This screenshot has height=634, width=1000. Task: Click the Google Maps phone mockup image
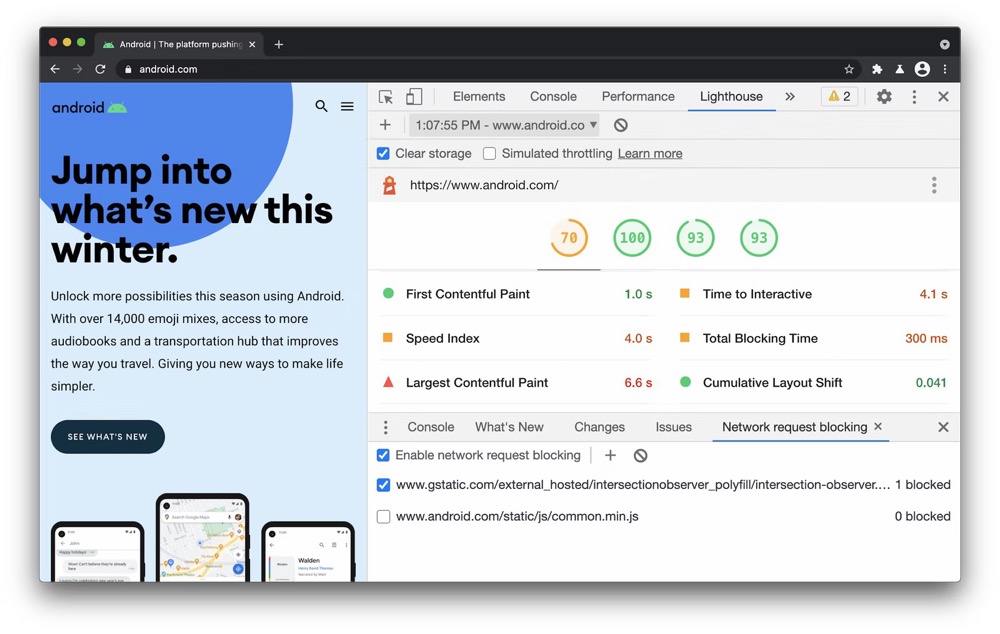[x=202, y=537]
